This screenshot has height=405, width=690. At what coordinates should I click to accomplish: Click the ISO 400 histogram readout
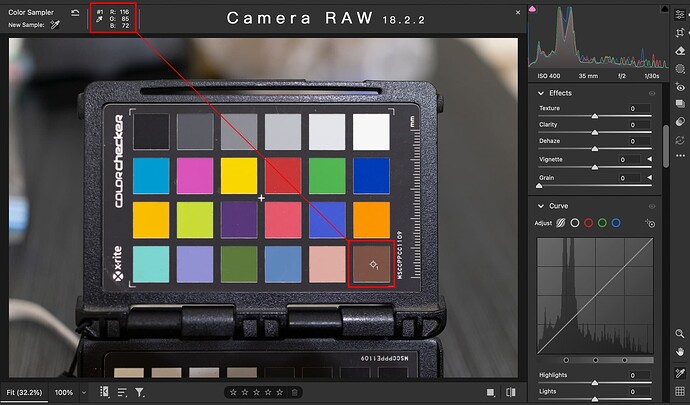(x=549, y=76)
